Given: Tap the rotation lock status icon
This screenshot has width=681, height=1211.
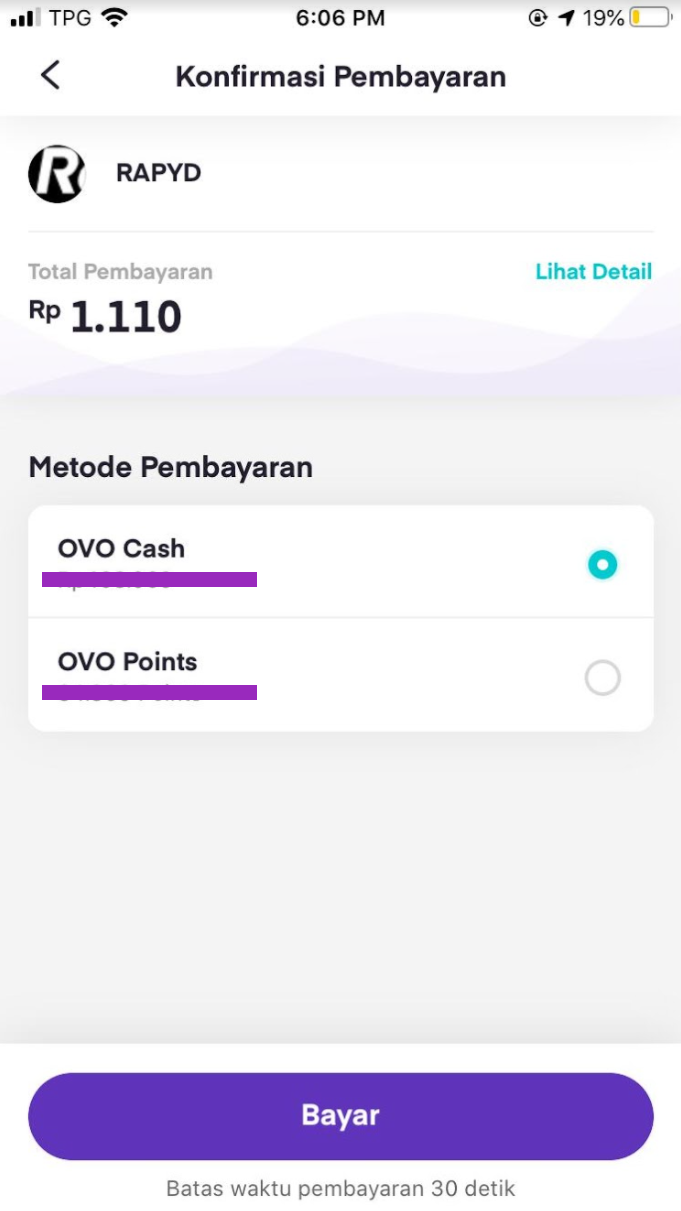Looking at the screenshot, I should click(x=538, y=18).
